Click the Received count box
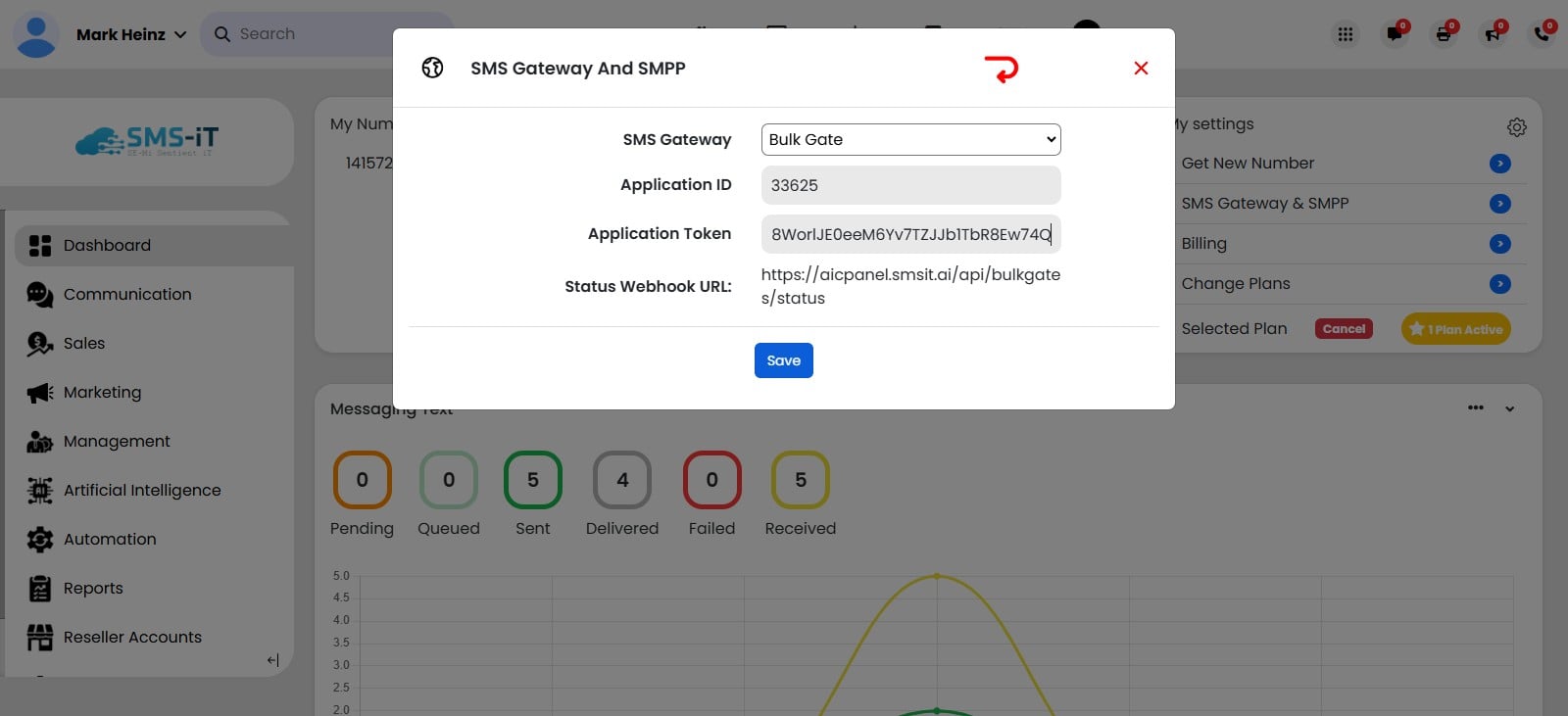Viewport: 1568px width, 716px height. (x=801, y=480)
